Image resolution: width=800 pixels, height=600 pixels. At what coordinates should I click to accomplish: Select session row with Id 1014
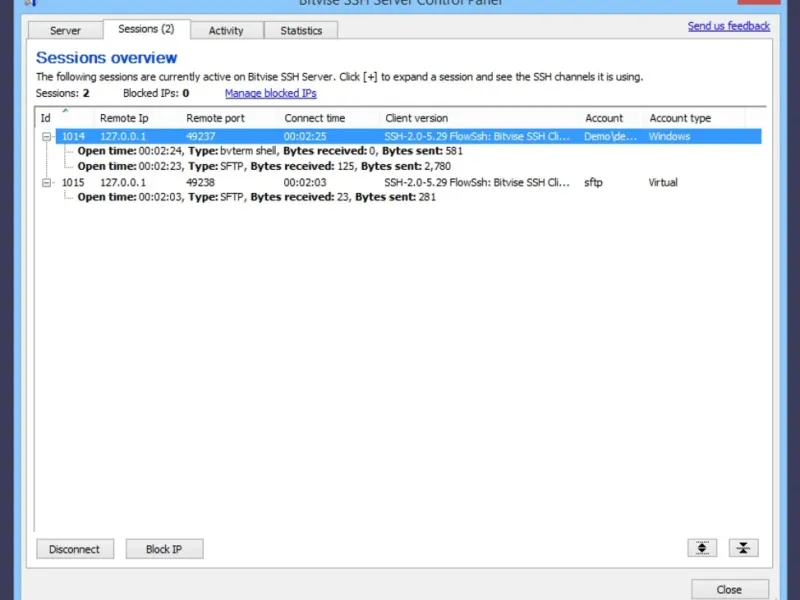(x=408, y=136)
